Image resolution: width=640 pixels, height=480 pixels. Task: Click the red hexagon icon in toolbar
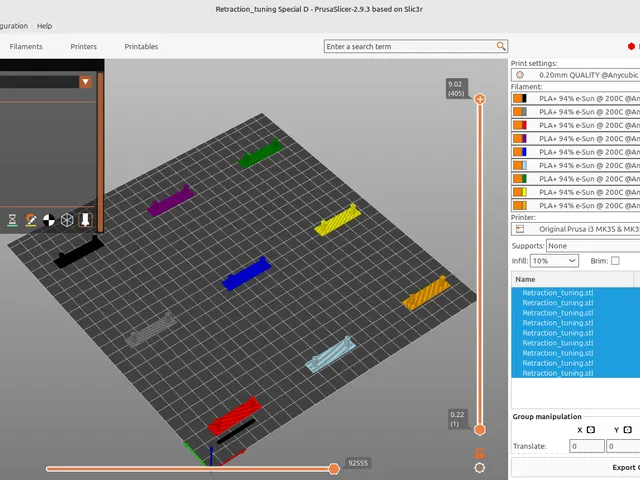tap(631, 47)
